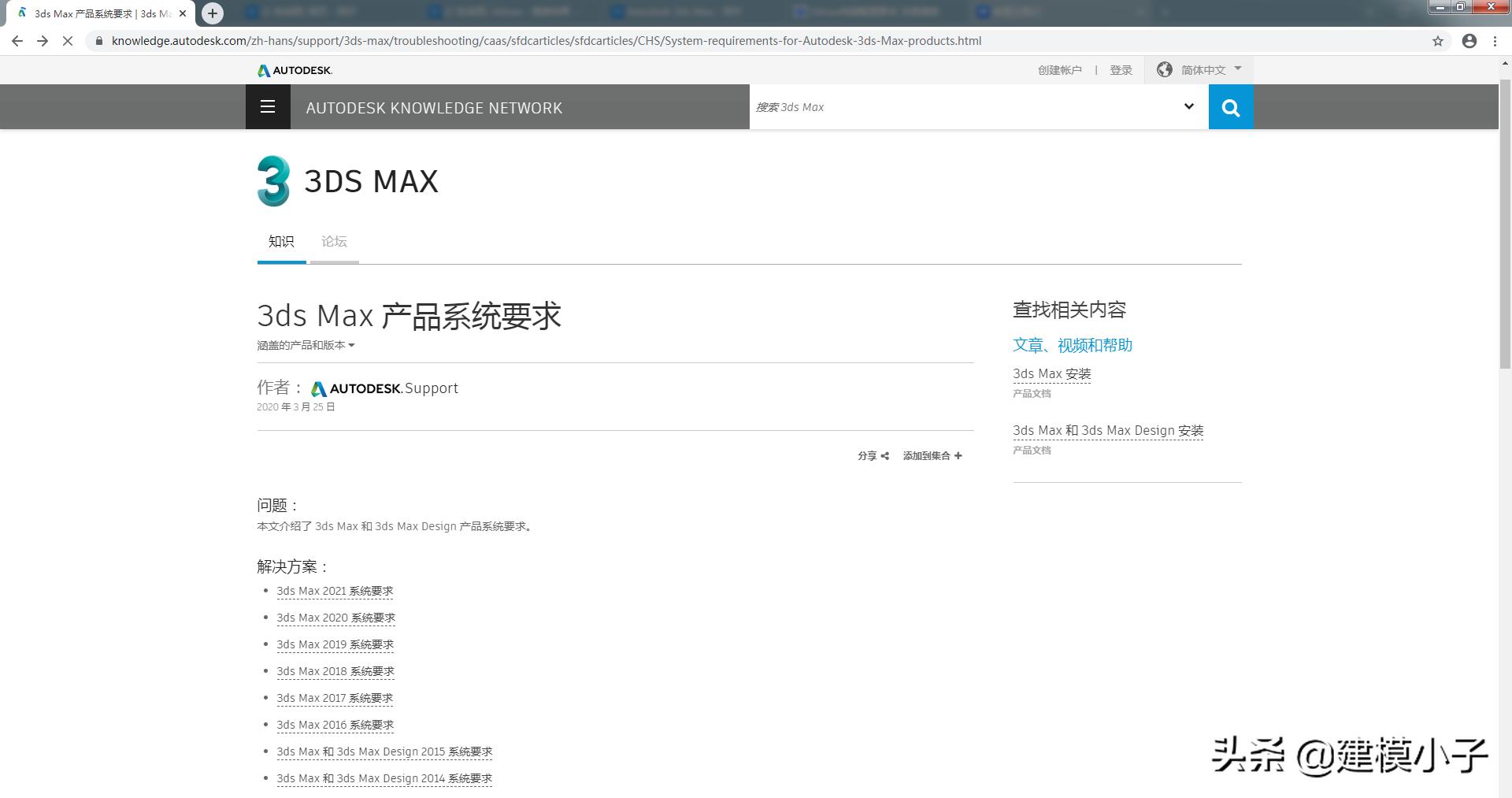Click the Autodesk logo in the header

pyautogui.click(x=294, y=69)
